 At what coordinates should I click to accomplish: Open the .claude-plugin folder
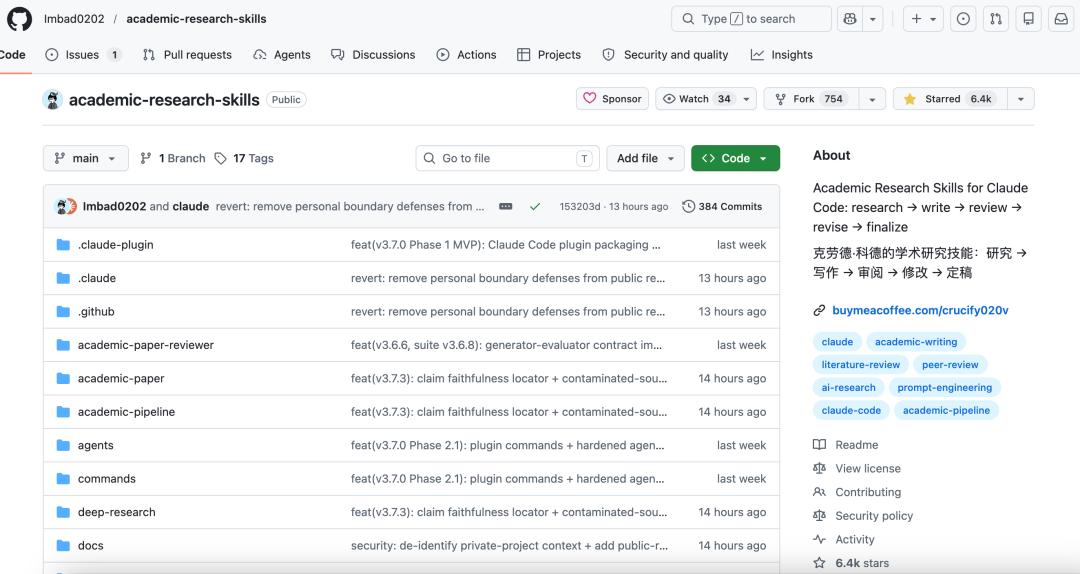click(x=116, y=245)
